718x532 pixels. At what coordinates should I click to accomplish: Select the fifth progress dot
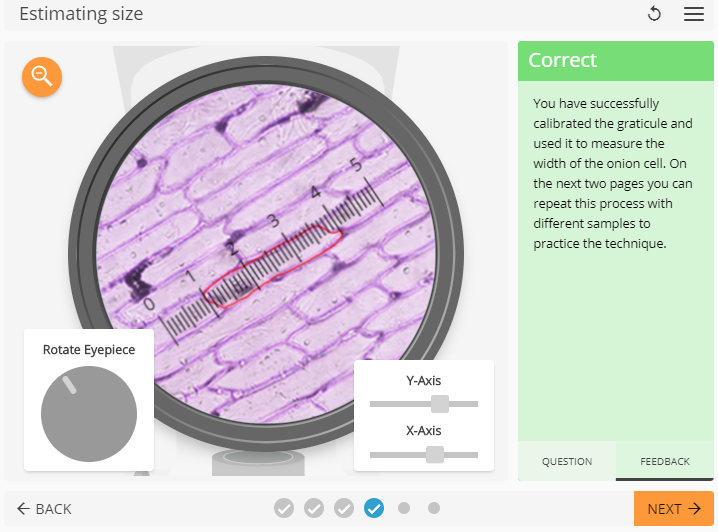coord(404,508)
